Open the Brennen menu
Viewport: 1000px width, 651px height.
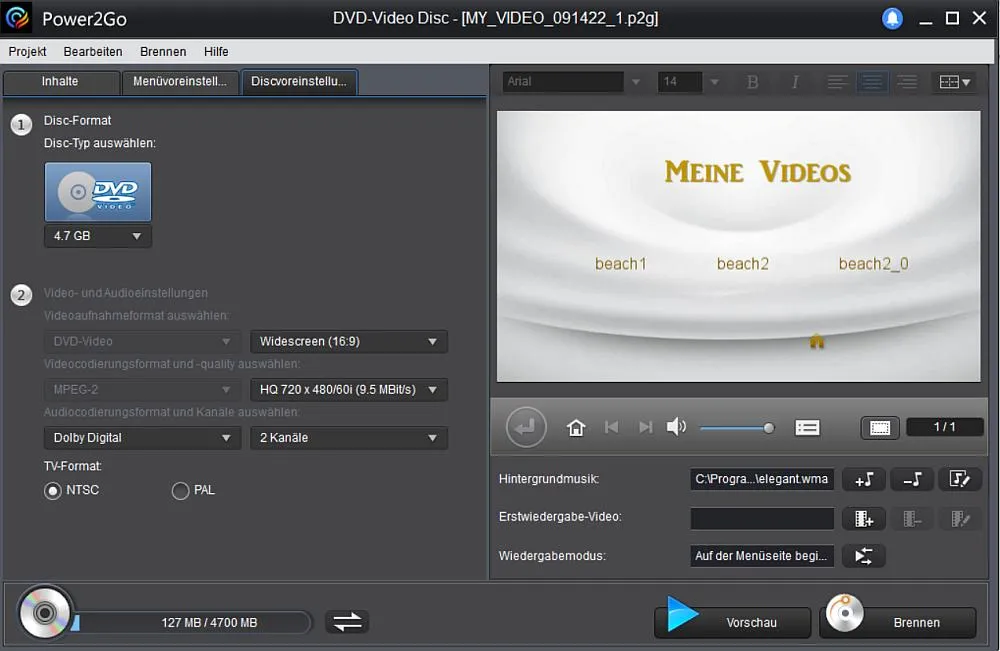(162, 51)
